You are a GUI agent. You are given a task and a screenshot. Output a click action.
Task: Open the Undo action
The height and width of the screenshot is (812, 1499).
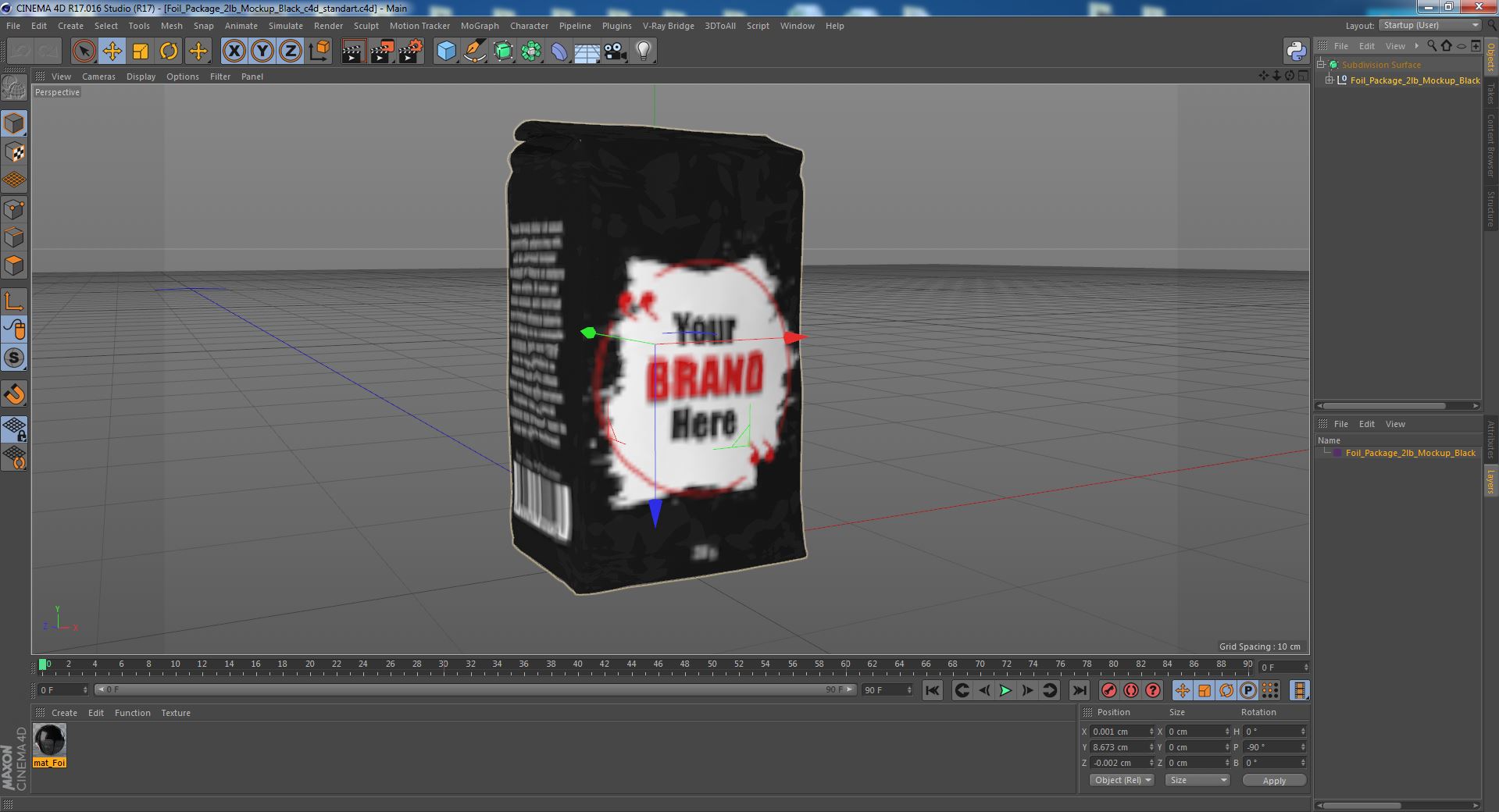(x=20, y=52)
